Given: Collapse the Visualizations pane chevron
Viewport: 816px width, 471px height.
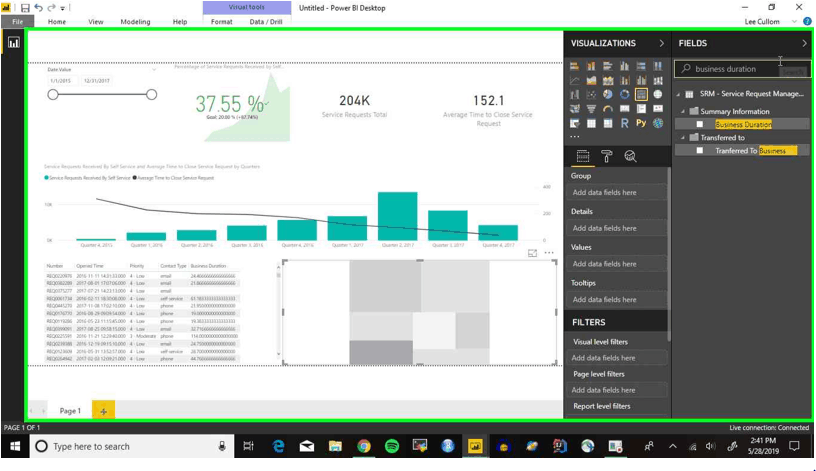Looking at the screenshot, I should tap(661, 43).
